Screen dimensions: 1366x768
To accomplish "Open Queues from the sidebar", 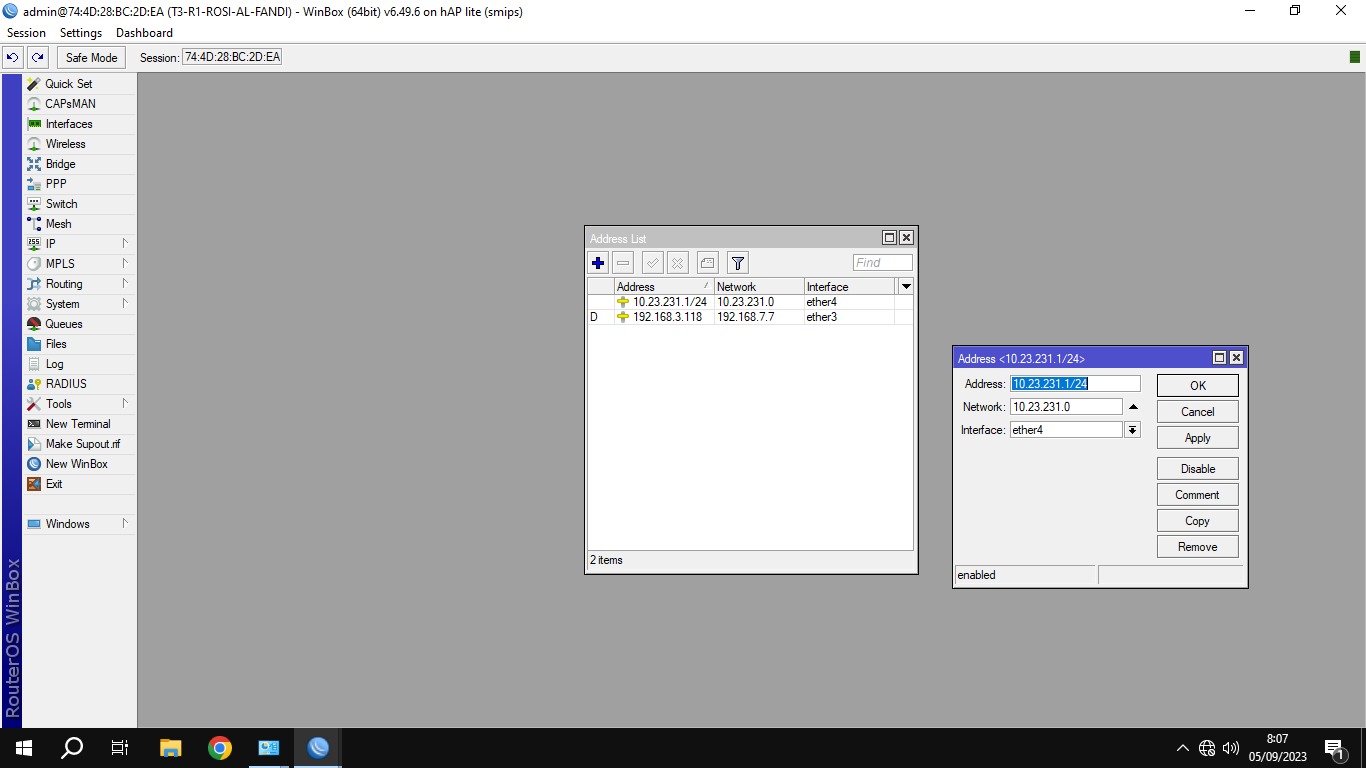I will click(79, 324).
